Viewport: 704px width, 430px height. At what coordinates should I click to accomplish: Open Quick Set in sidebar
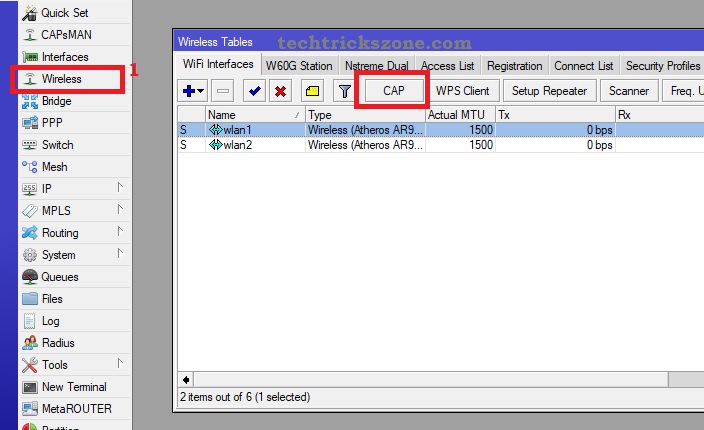[64, 13]
